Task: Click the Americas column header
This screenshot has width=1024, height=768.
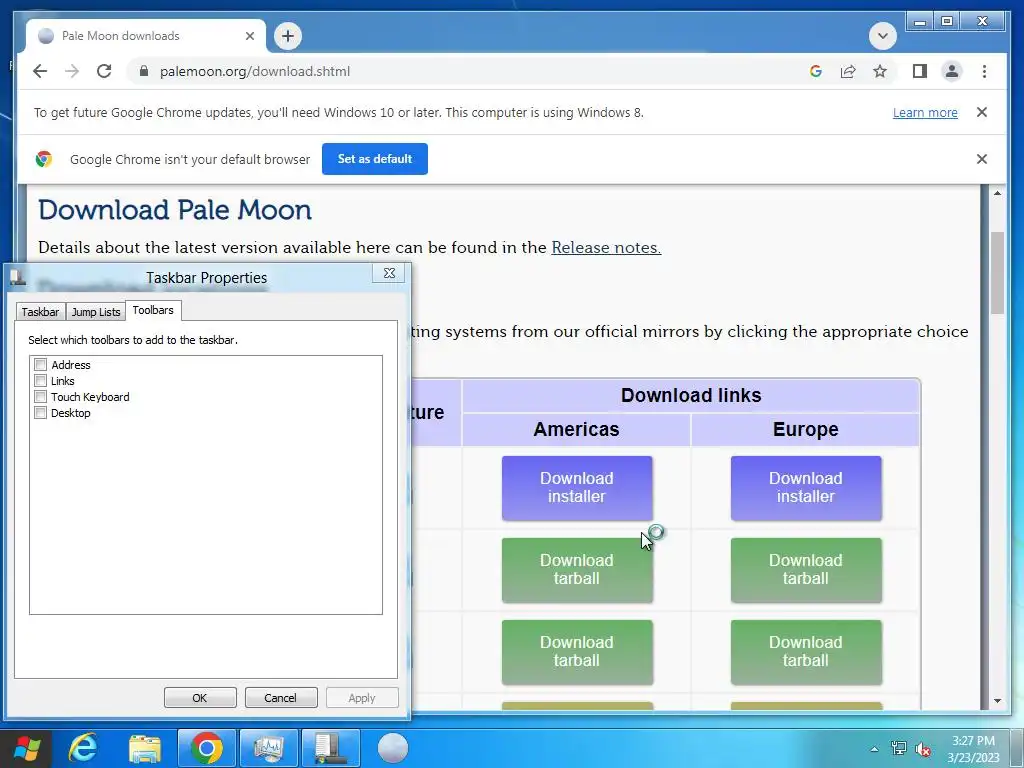Action: 576,429
